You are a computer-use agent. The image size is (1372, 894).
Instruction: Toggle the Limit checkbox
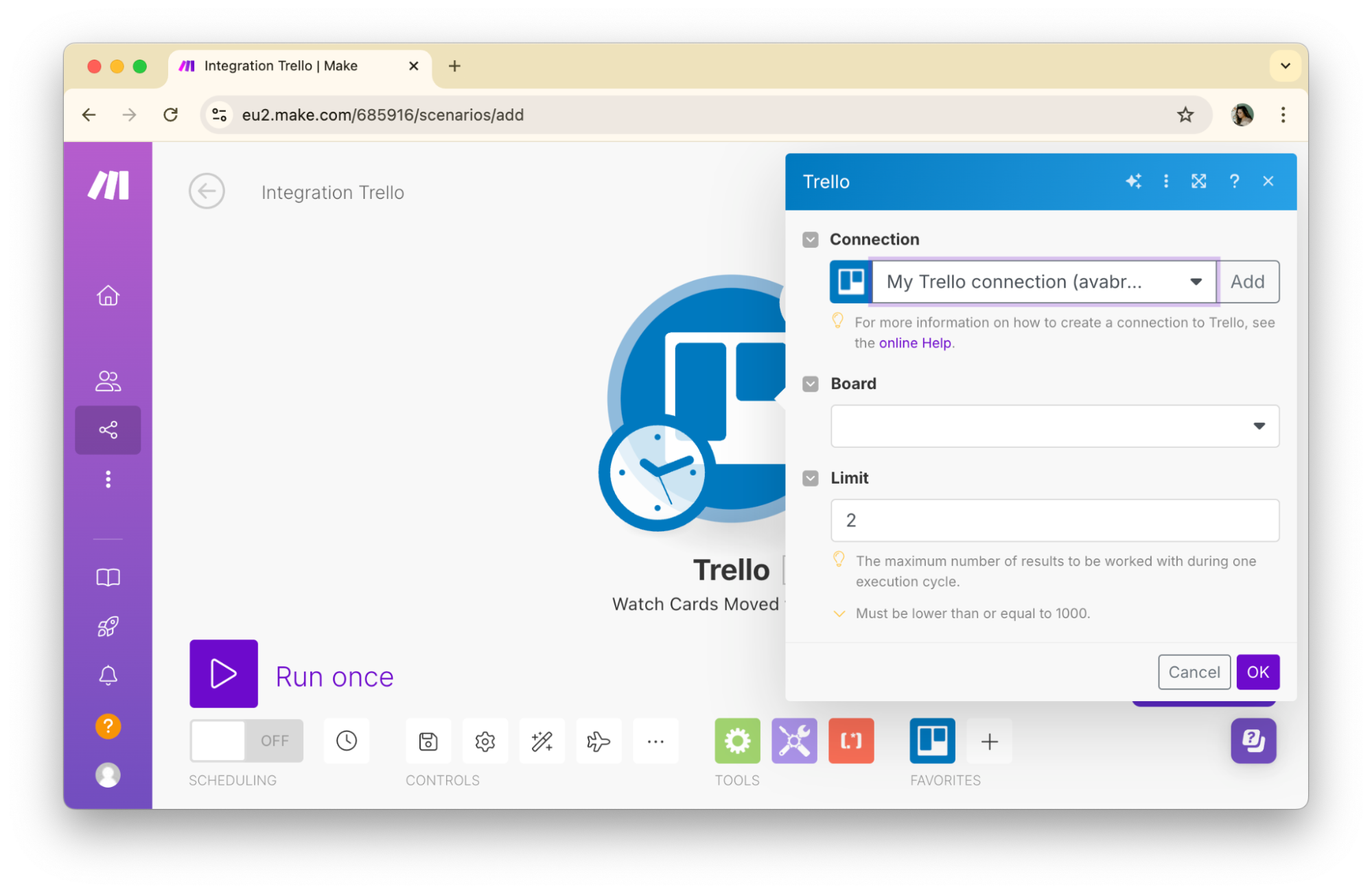pyautogui.click(x=811, y=478)
